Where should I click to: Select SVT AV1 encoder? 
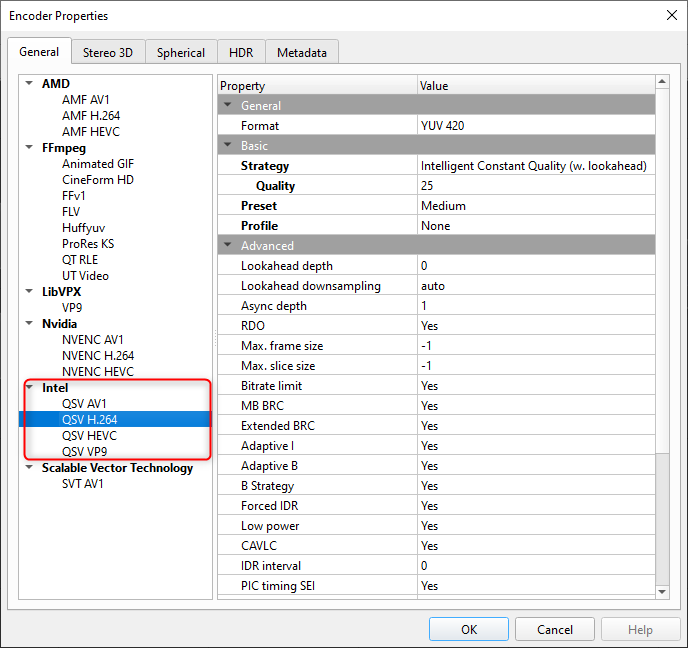click(x=83, y=484)
